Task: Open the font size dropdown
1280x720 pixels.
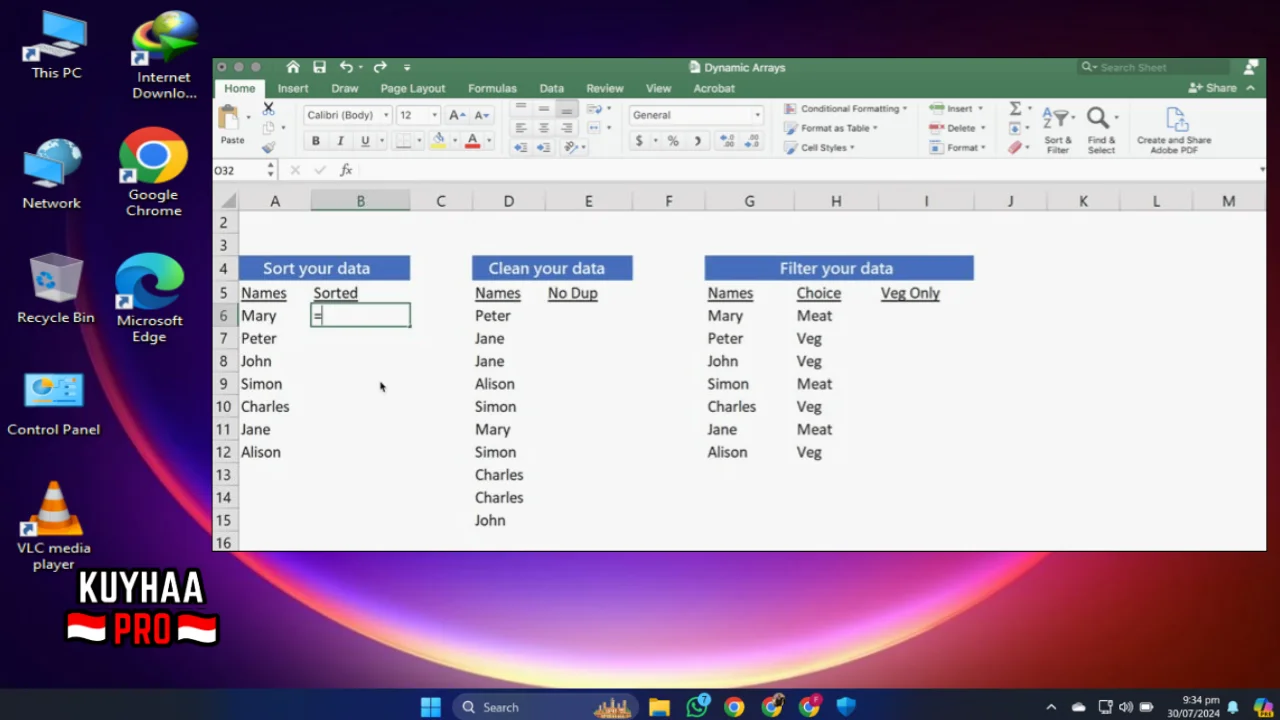Action: click(434, 115)
